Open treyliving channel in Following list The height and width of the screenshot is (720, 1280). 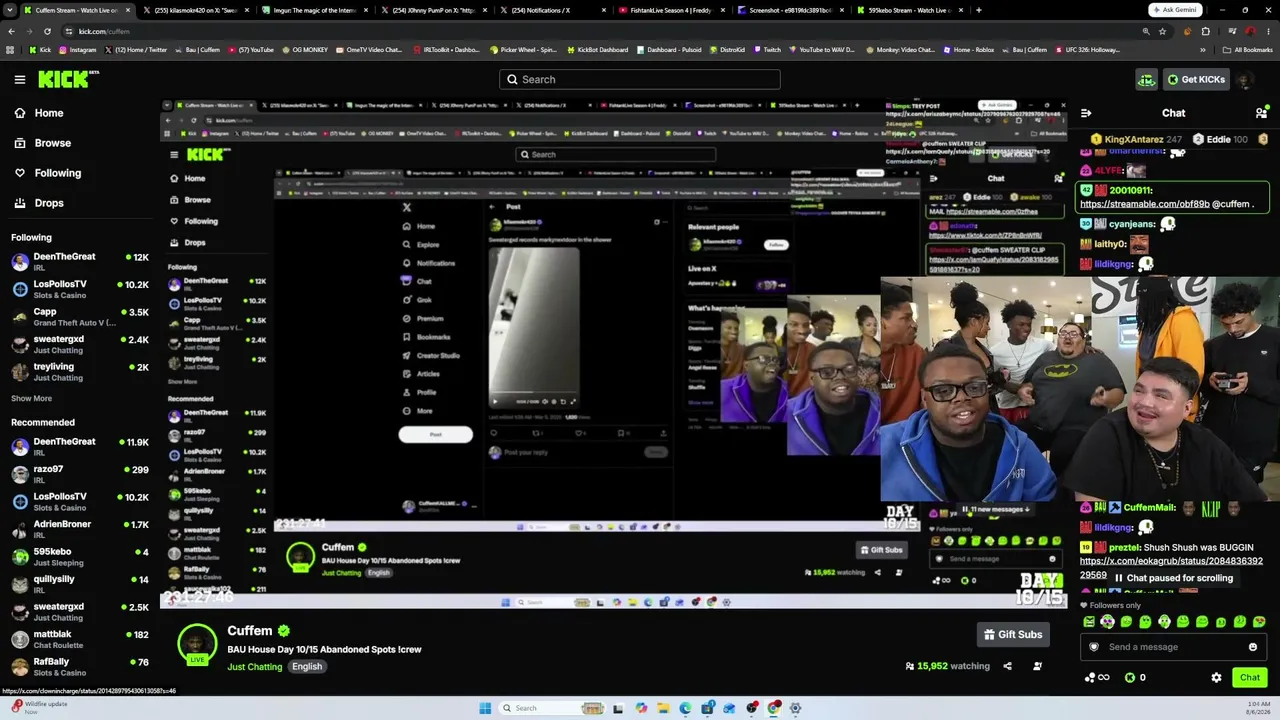point(80,372)
